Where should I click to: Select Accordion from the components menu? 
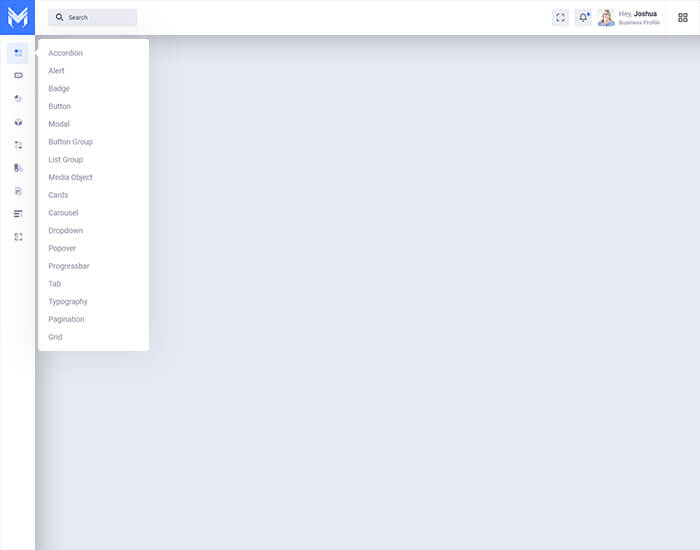tap(65, 53)
